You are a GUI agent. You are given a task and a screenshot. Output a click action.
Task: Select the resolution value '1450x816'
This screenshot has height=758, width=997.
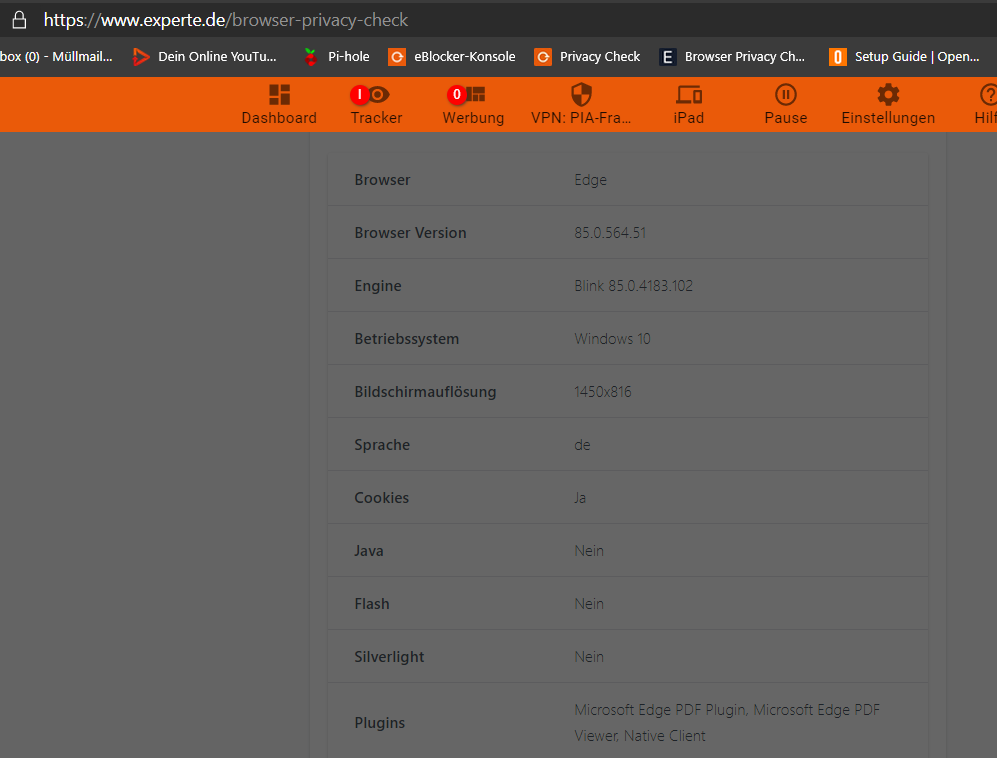pyautogui.click(x=603, y=392)
